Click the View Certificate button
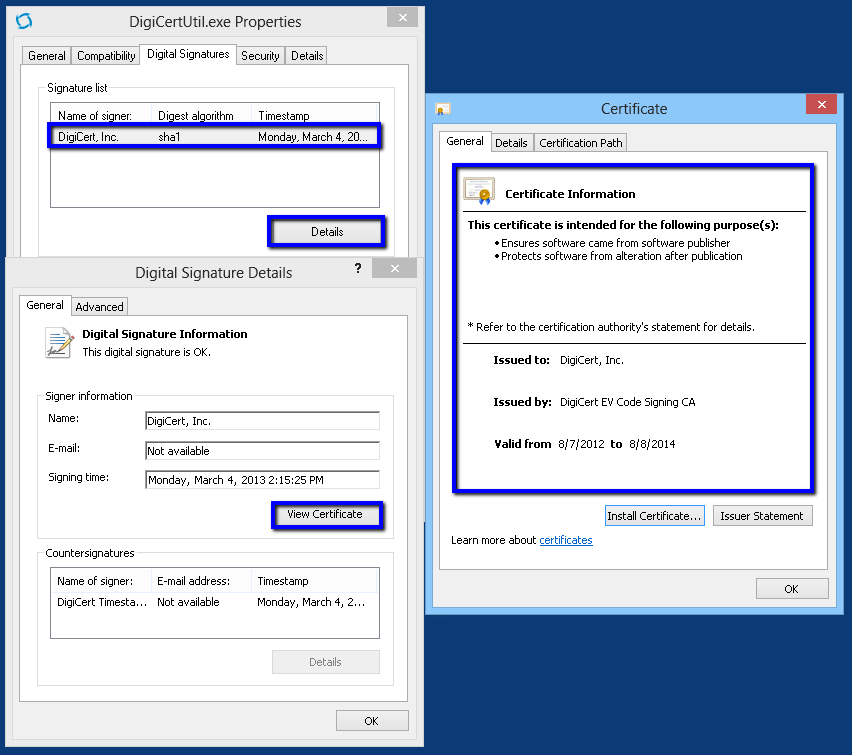The image size is (852, 755). click(x=325, y=514)
